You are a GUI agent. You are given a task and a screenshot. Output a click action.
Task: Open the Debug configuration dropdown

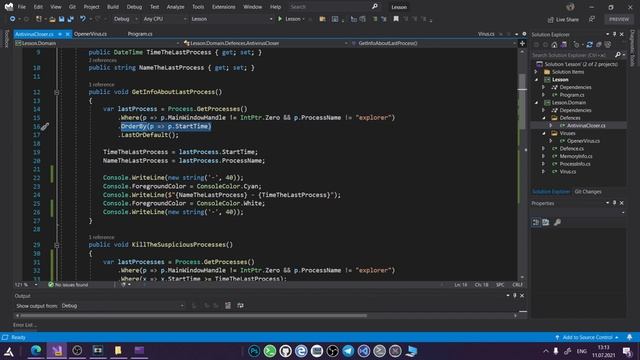125,19
